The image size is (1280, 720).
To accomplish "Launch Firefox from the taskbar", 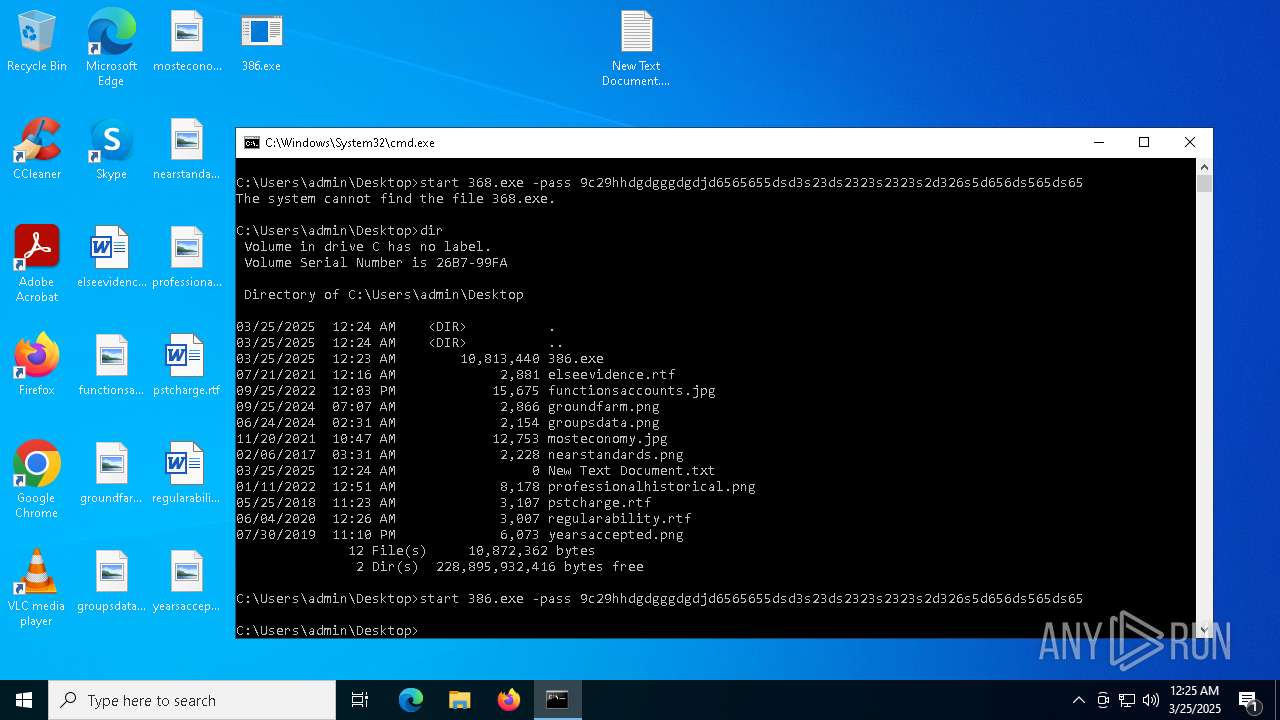I will [509, 700].
